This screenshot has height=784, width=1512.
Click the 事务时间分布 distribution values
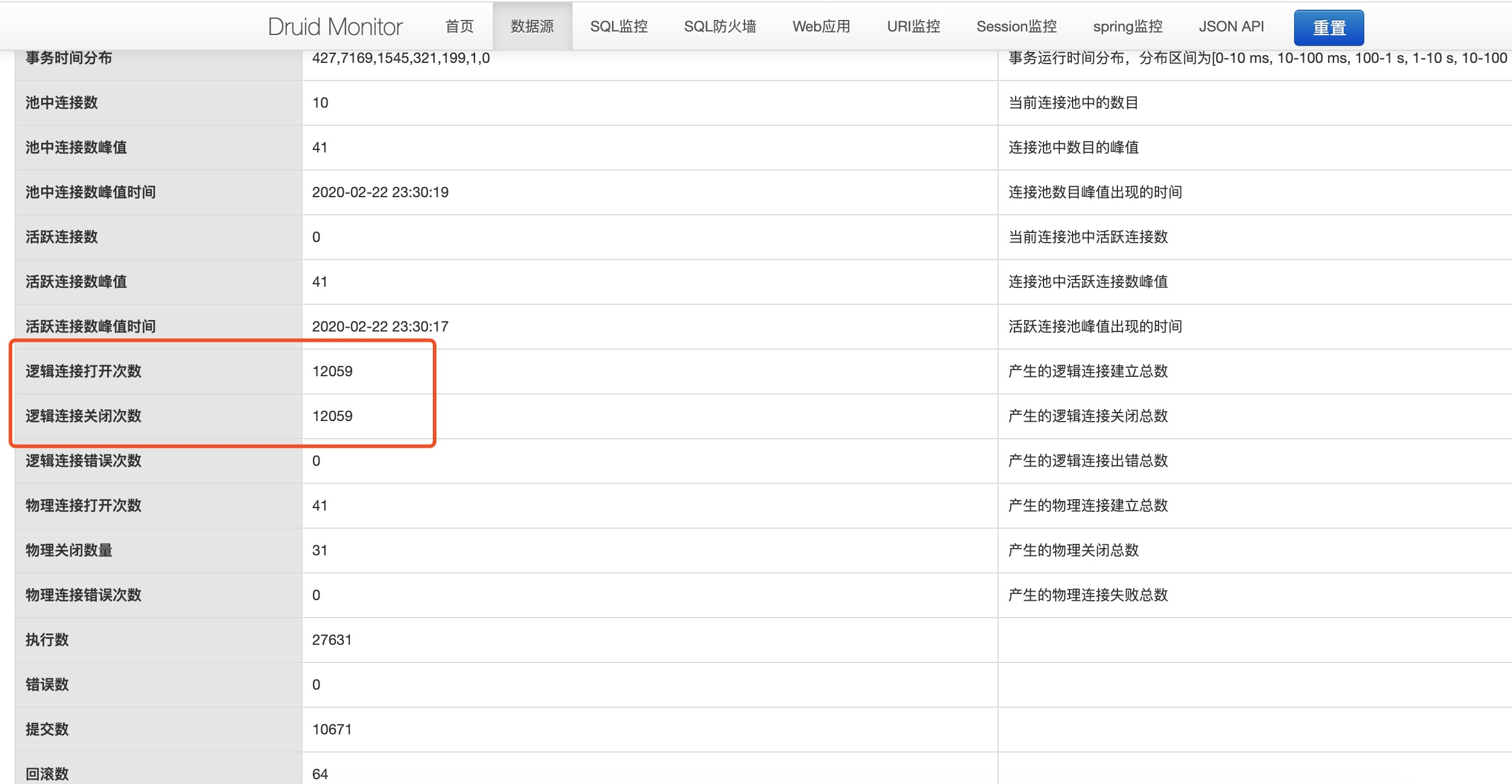(401, 58)
